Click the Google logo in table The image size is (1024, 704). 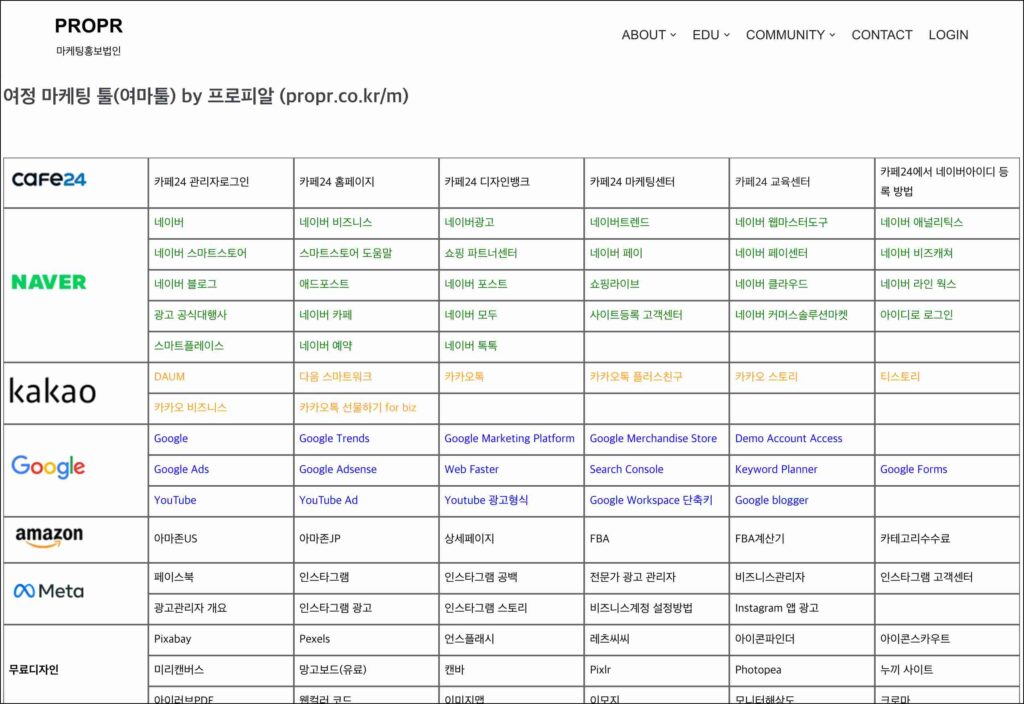tap(48, 467)
